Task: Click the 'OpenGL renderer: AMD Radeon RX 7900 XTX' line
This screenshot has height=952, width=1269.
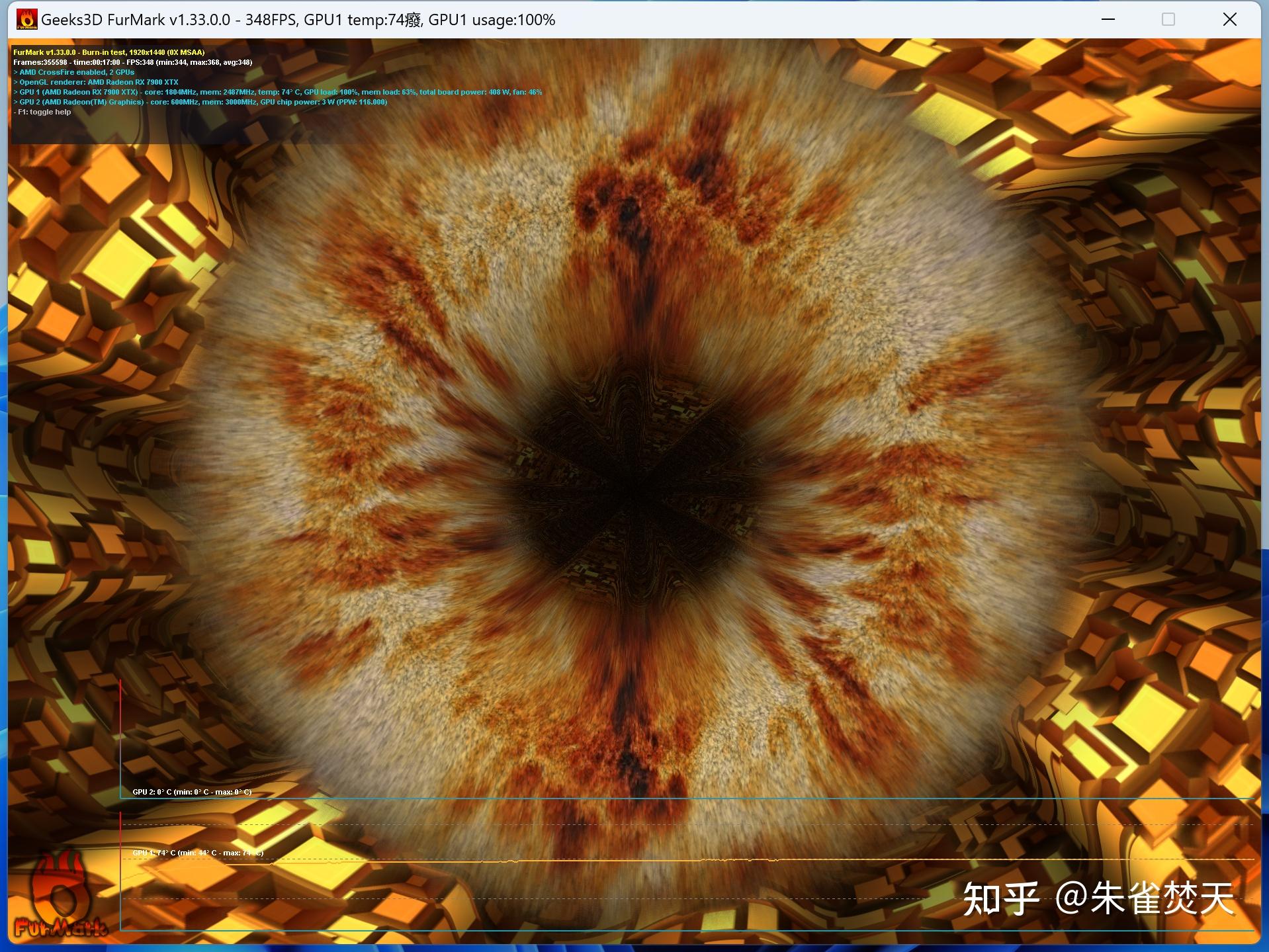Action: tap(96, 82)
